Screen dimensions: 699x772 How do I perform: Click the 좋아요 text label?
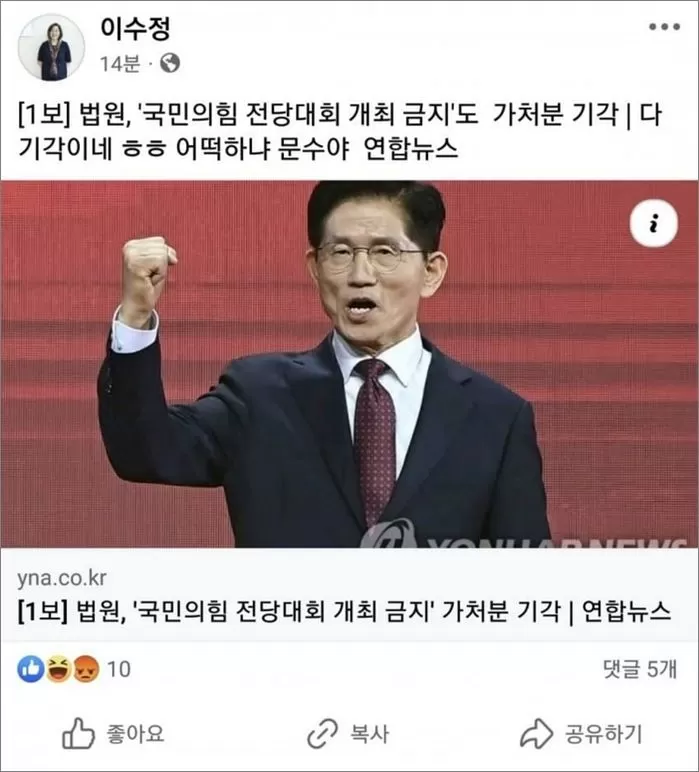click(135, 734)
